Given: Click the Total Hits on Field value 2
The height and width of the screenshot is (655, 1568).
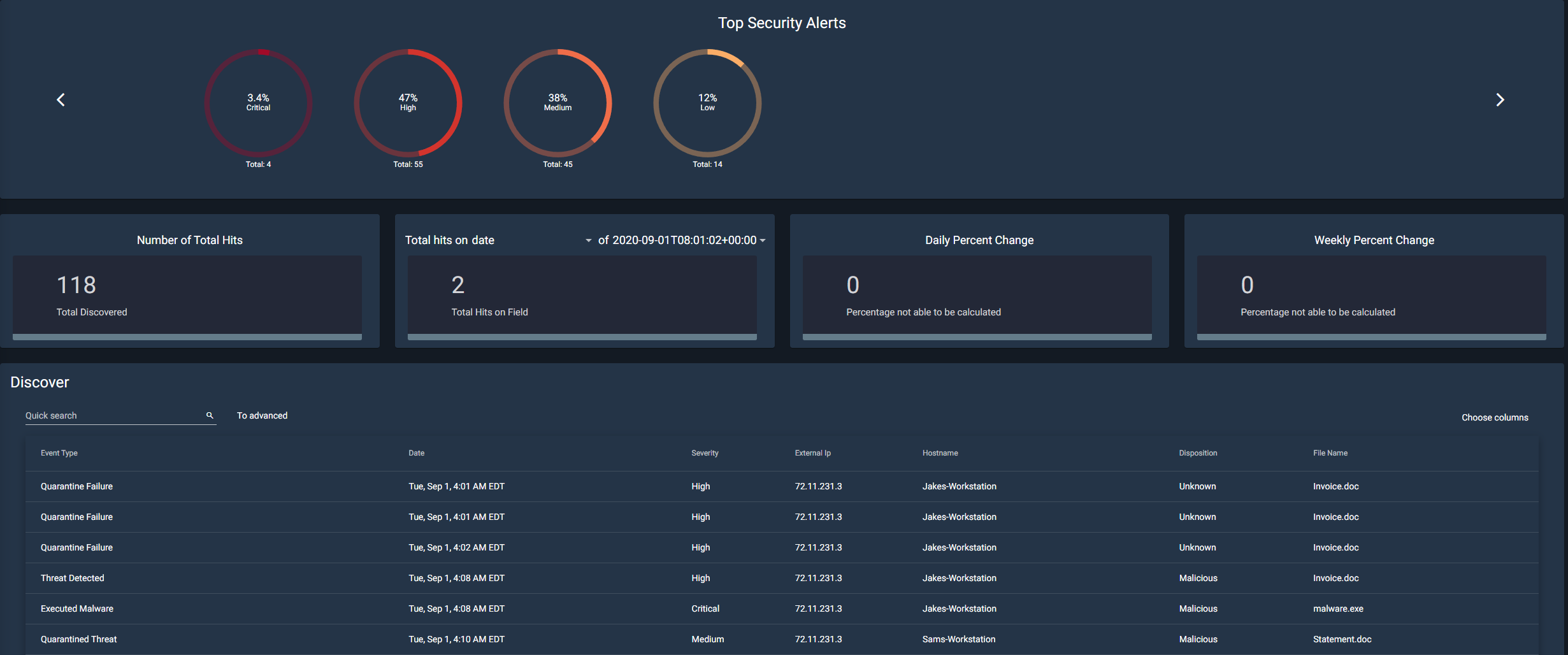Looking at the screenshot, I should point(457,285).
